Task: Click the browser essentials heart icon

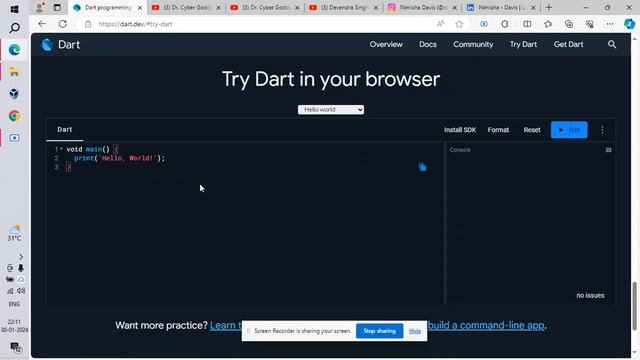Action: click(x=589, y=24)
